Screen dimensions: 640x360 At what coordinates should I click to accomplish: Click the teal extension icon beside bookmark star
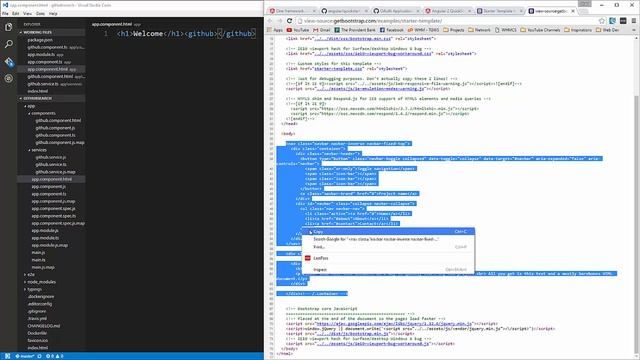pos(612,21)
